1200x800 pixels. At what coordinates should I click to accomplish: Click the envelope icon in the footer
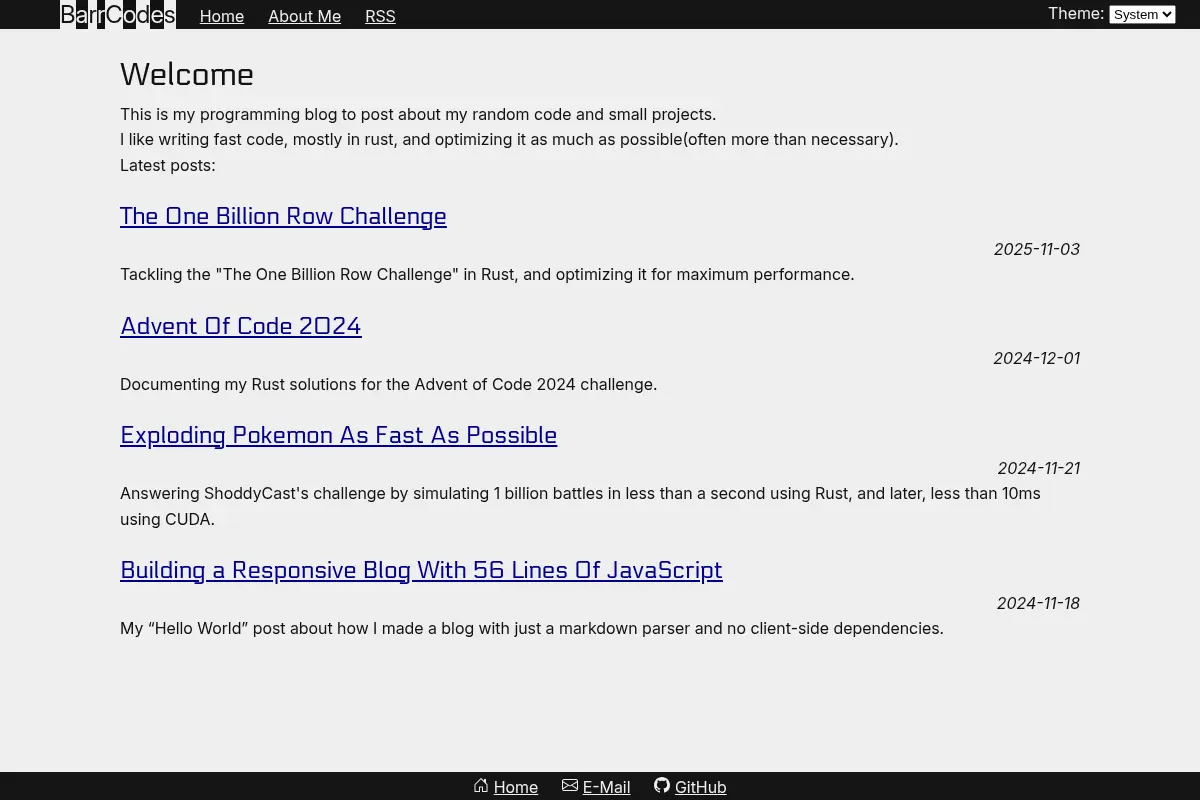[x=570, y=786]
